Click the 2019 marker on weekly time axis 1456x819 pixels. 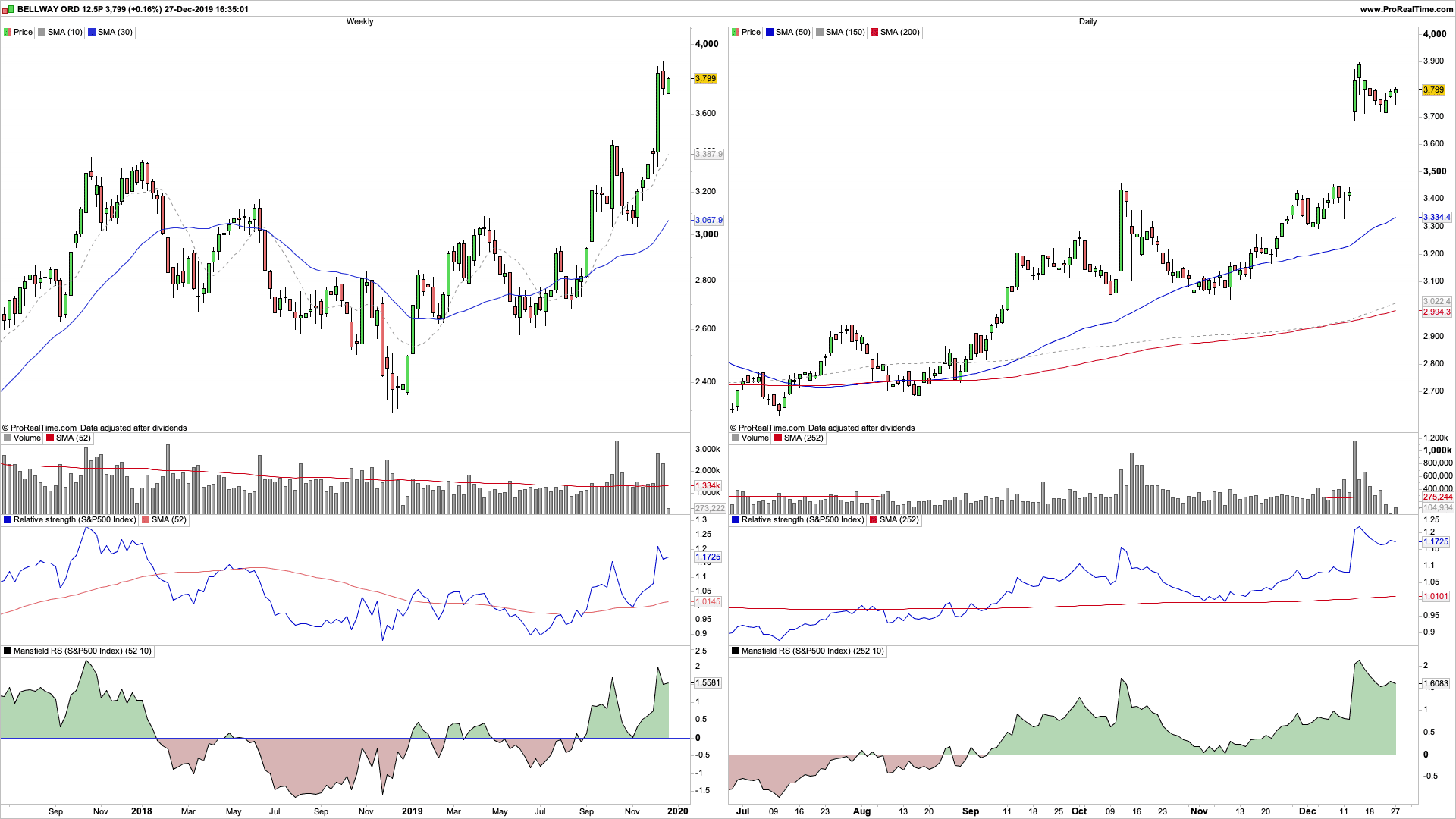click(412, 811)
